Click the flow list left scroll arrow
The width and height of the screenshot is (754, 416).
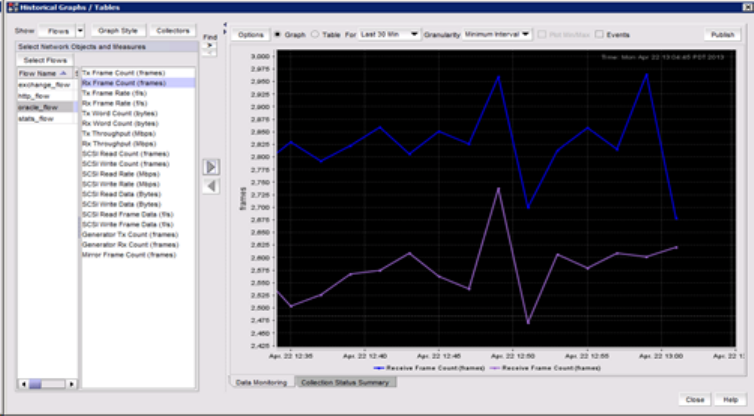23,384
